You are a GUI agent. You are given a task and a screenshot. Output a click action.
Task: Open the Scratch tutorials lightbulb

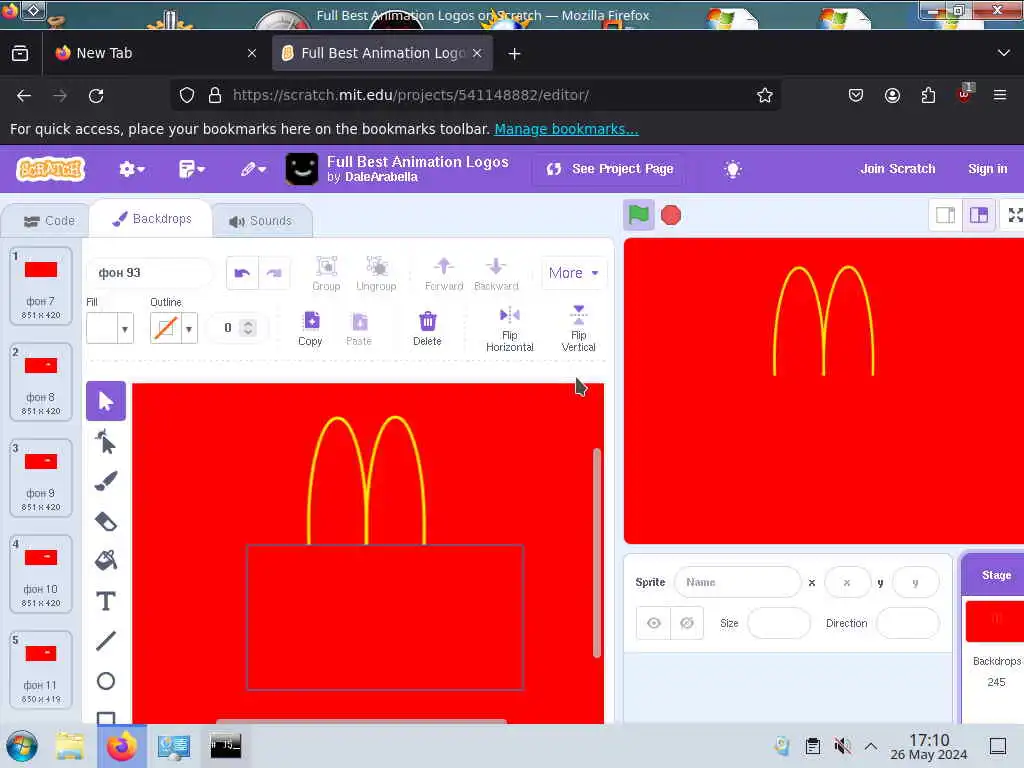733,169
